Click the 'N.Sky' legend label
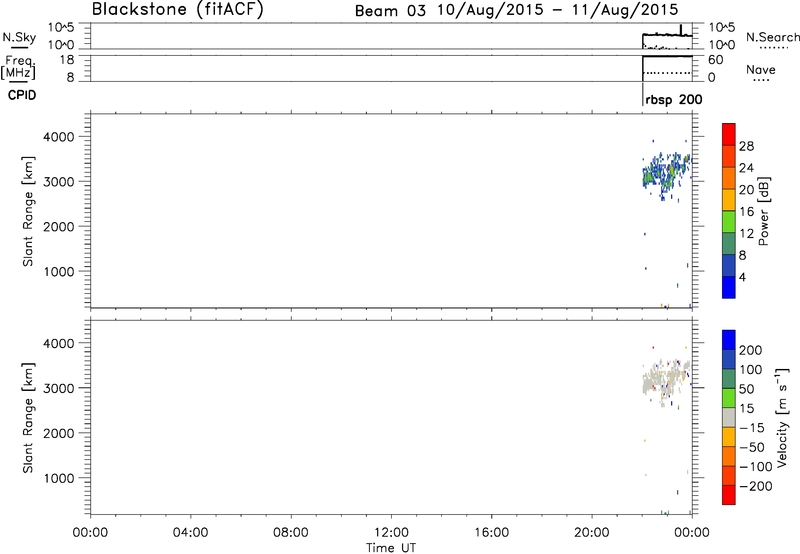This screenshot has width=800, height=554. pos(19,37)
